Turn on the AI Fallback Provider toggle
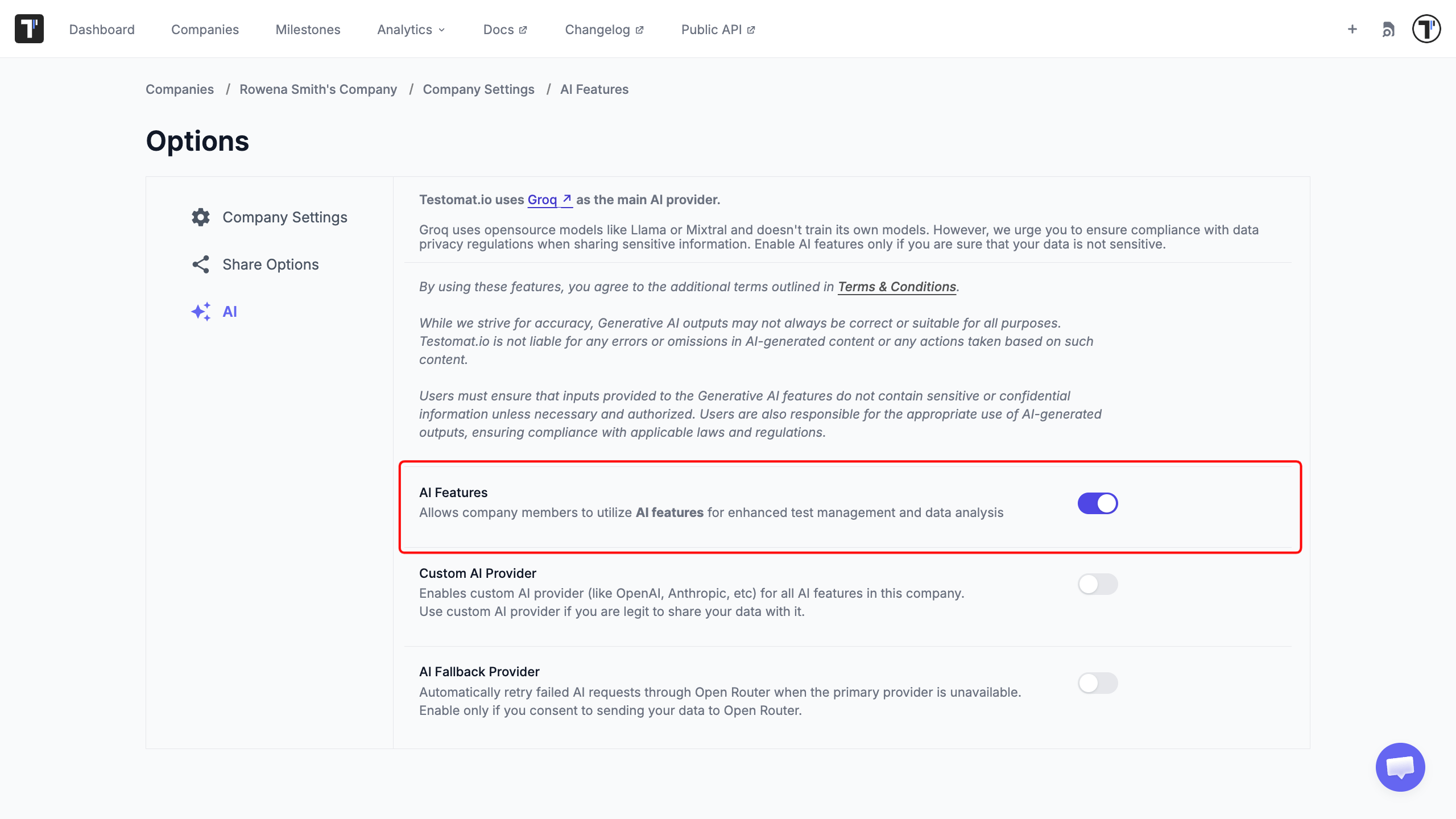Screen dimensions: 1456x819 coord(1098,683)
